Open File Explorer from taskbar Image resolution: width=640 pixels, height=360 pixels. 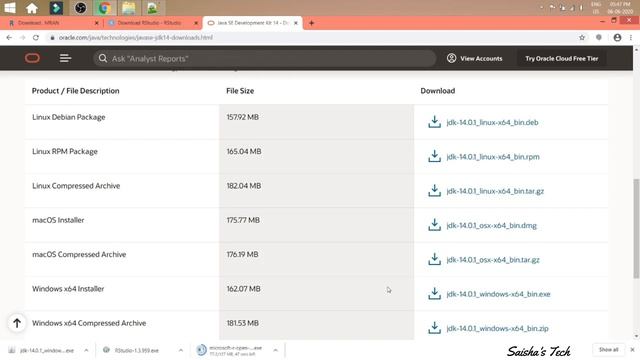pos(128,8)
